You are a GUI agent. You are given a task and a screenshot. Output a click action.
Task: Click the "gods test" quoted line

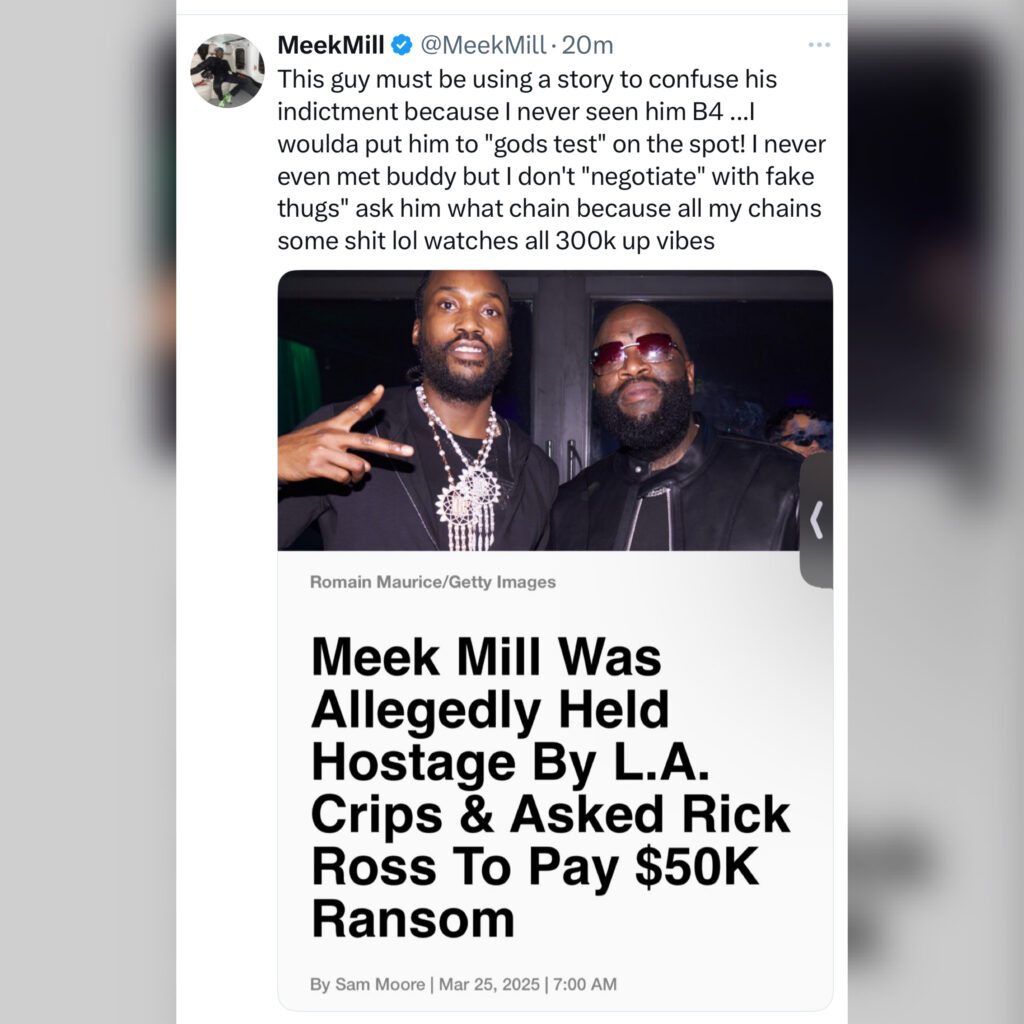click(552, 144)
